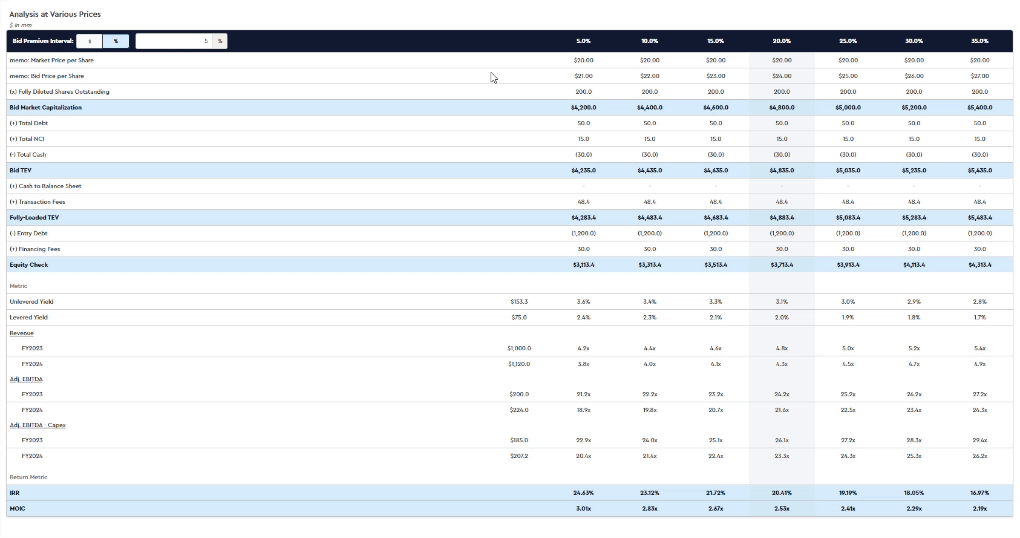Viewport: 1020px width, 538px height.
Task: Click the IRR value 24.63% cell
Action: (584, 492)
